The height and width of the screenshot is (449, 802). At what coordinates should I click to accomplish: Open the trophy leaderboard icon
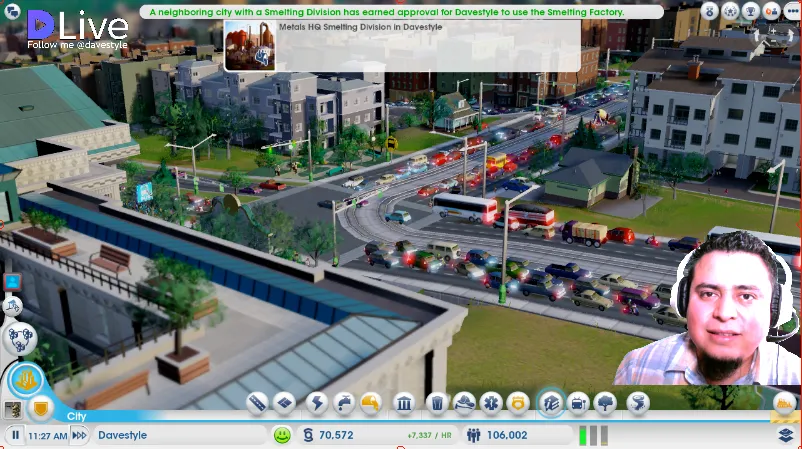tap(750, 11)
